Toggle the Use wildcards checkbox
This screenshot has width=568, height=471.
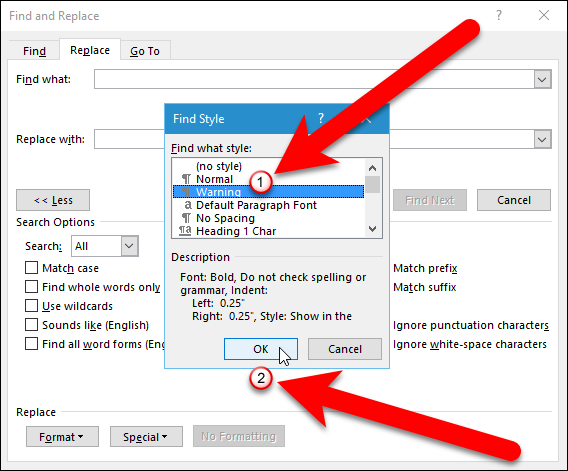click(x=32, y=306)
